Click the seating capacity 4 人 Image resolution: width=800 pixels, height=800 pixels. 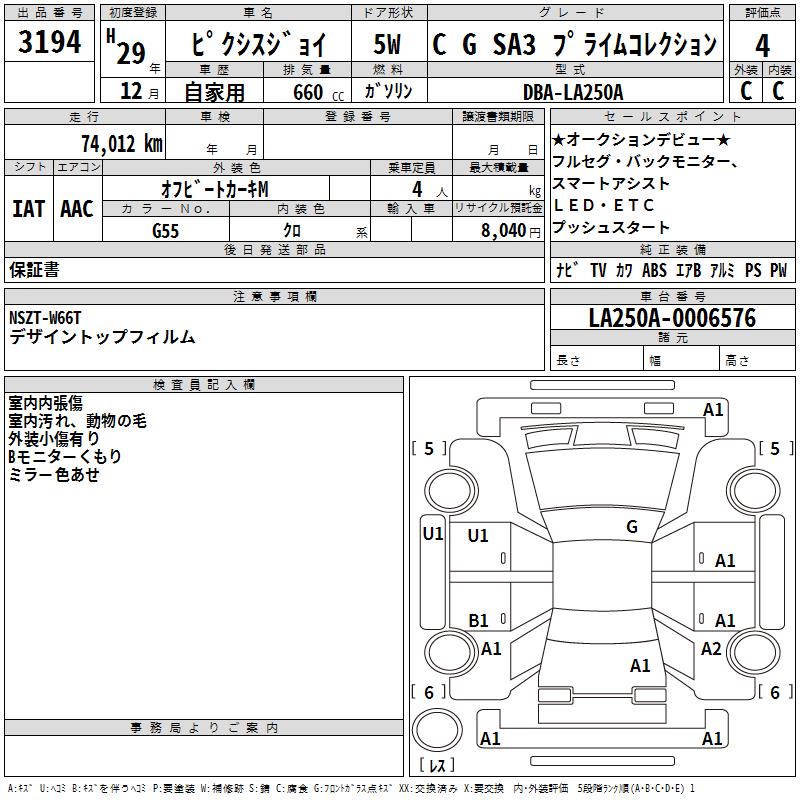click(430, 190)
